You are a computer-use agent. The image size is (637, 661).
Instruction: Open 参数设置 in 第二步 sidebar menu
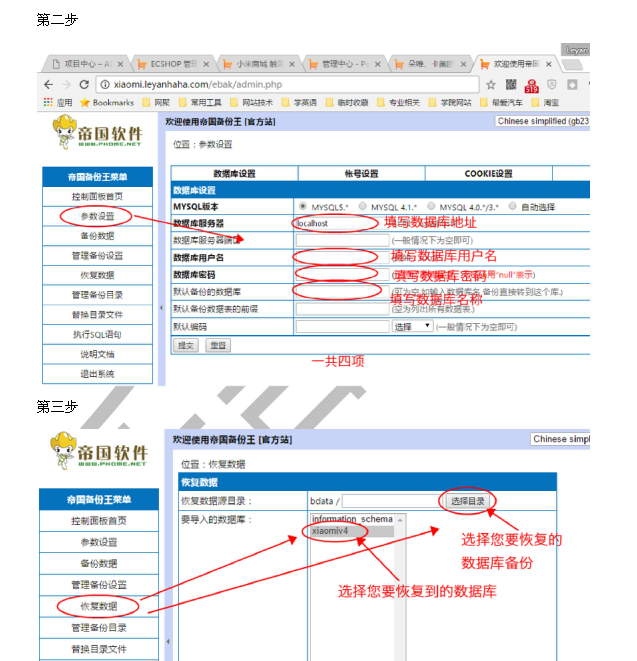pyautogui.click(x=97, y=216)
